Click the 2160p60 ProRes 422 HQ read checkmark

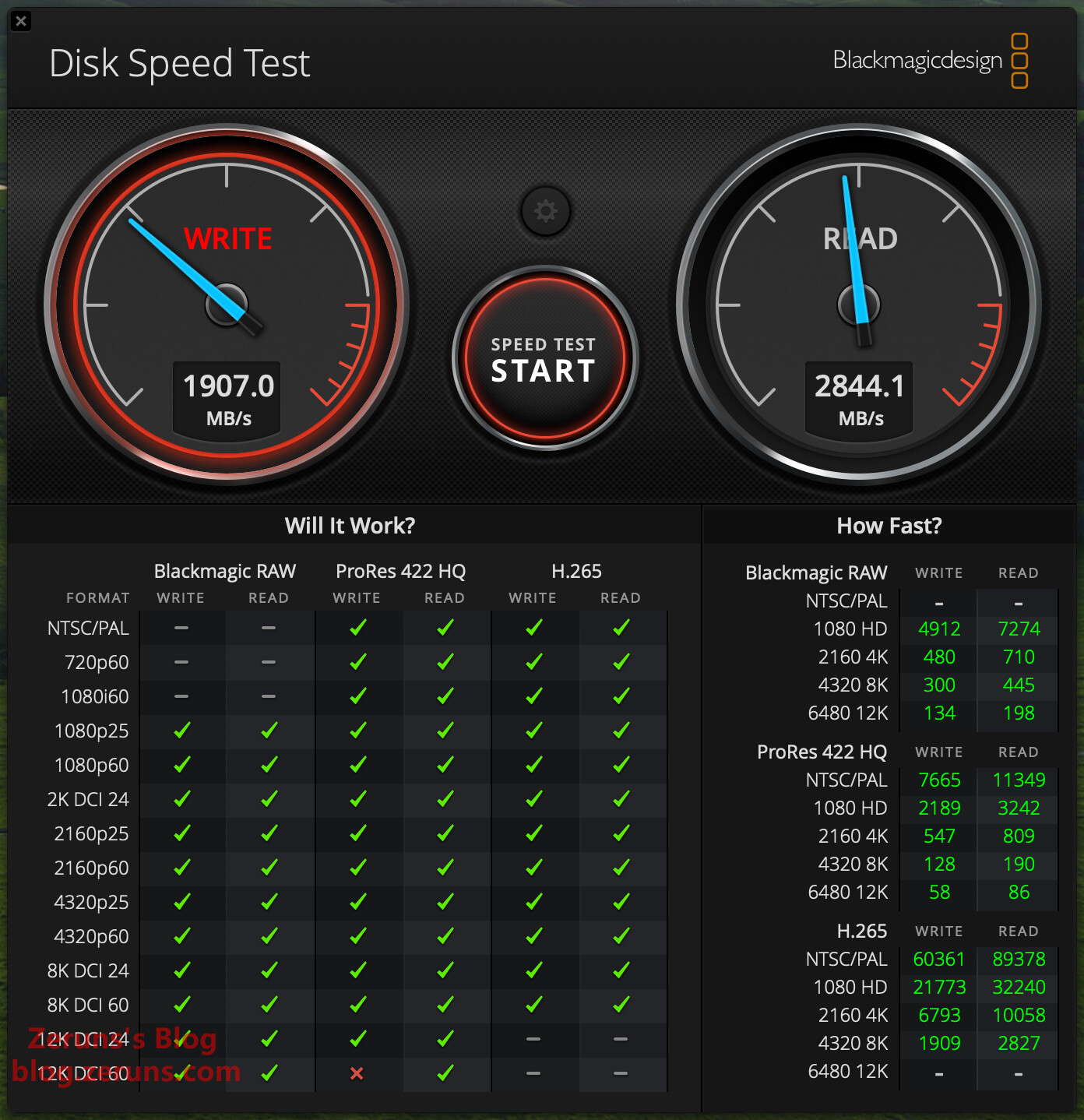coord(445,868)
